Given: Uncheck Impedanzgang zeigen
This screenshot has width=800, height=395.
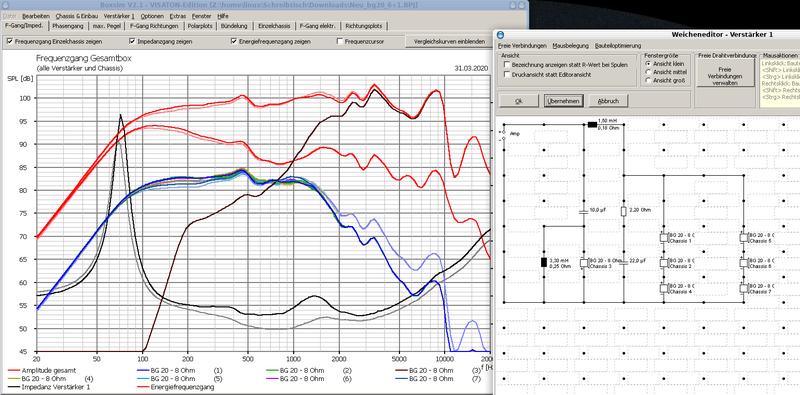Looking at the screenshot, I should (x=132, y=41).
